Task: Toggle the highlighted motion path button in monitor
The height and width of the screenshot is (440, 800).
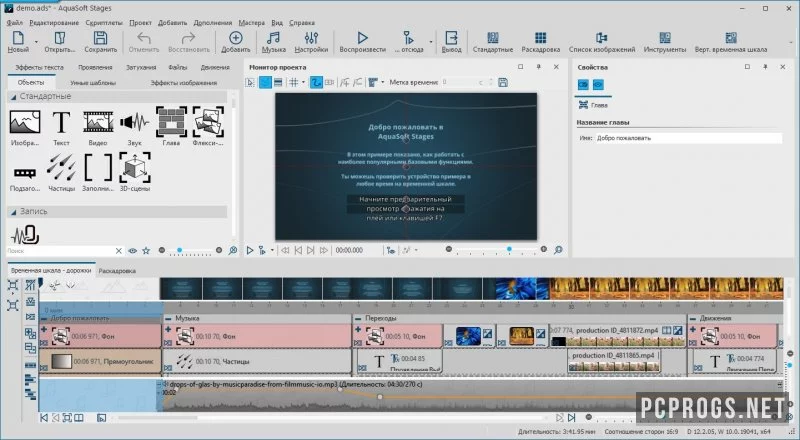Action: [316, 82]
